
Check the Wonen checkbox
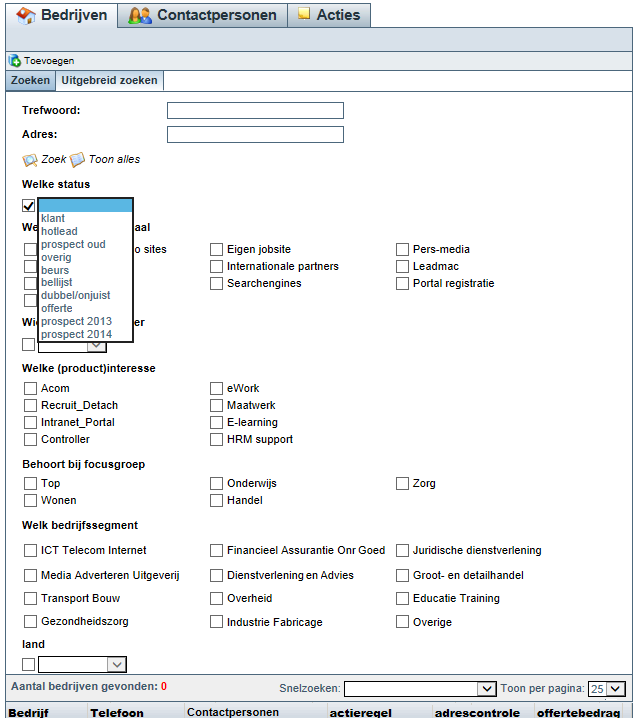click(30, 500)
